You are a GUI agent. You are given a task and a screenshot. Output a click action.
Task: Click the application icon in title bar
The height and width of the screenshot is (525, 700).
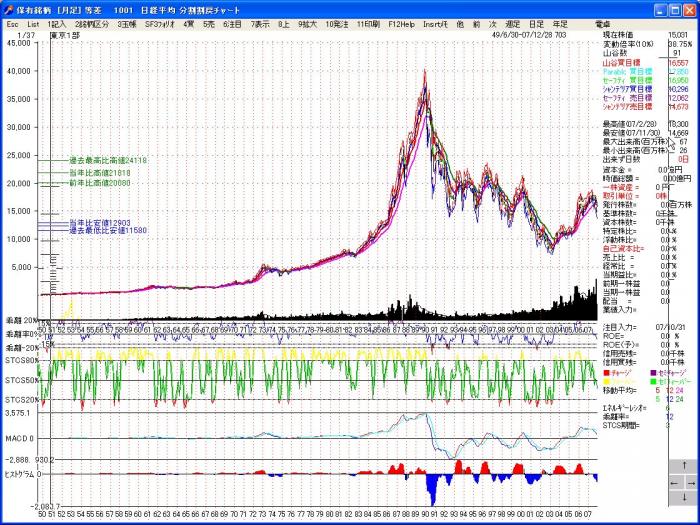[8, 8]
